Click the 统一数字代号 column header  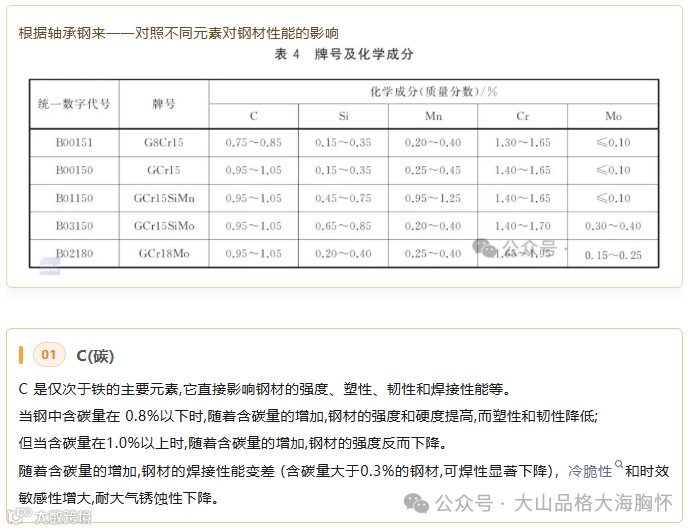coord(74,104)
